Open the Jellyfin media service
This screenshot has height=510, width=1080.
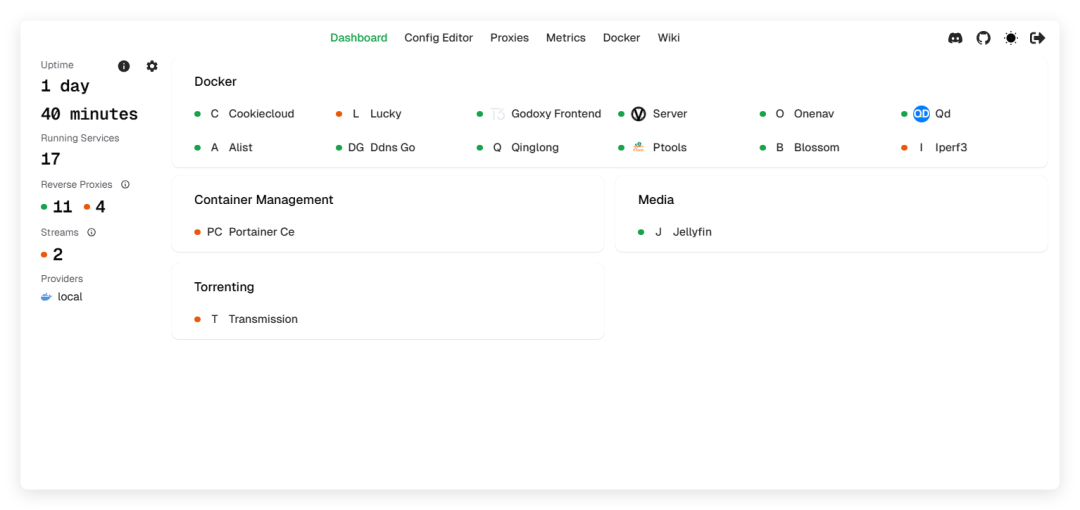click(691, 232)
